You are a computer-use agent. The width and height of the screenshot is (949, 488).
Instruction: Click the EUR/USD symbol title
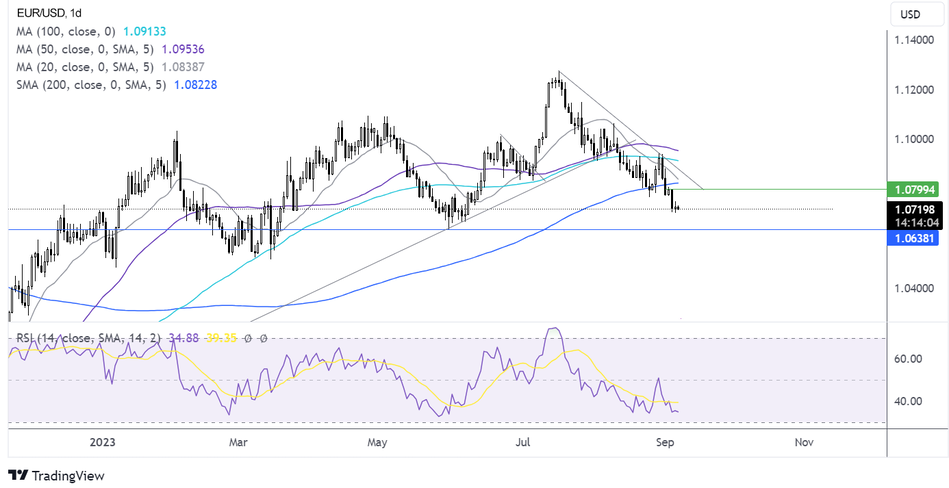click(x=39, y=13)
